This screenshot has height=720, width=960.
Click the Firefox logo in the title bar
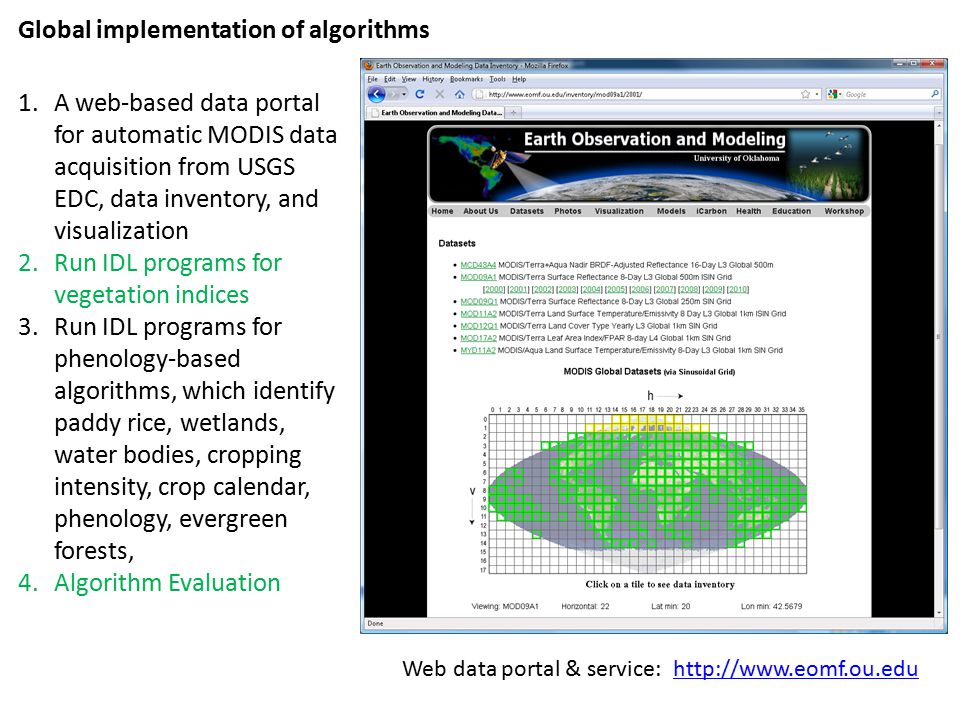369,65
